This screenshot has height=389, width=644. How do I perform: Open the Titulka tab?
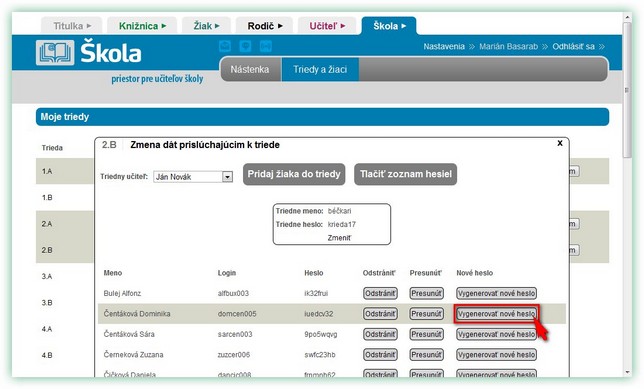(72, 26)
